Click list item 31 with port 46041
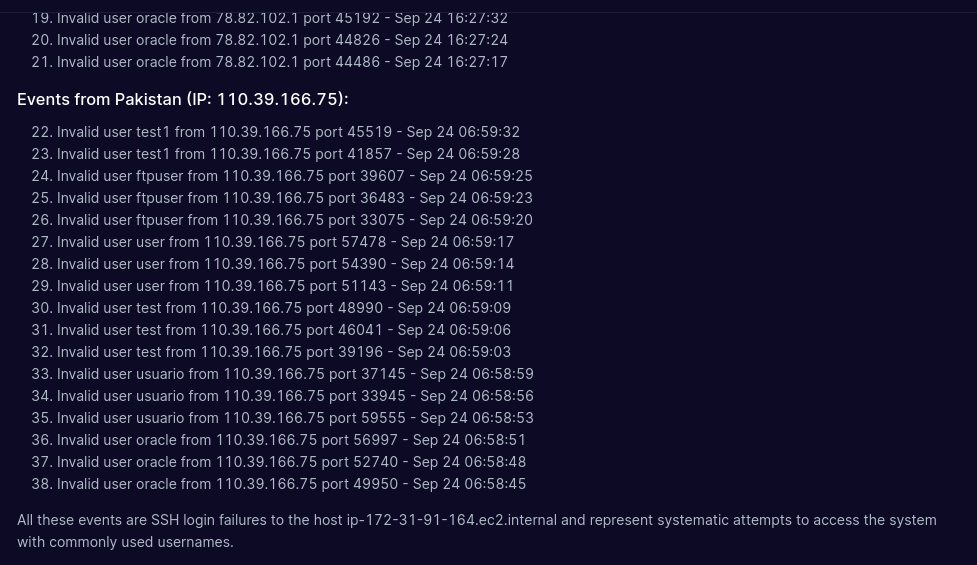Viewport: 977px width, 565px height. 283,329
